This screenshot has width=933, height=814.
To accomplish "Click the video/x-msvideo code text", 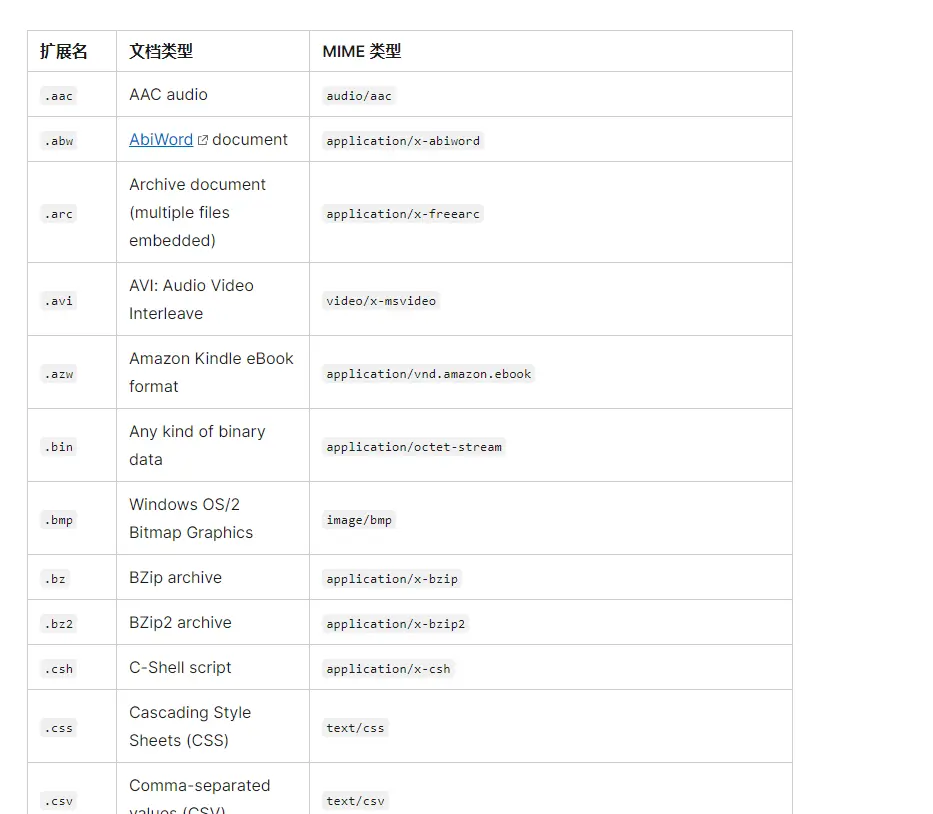I will [x=381, y=301].
